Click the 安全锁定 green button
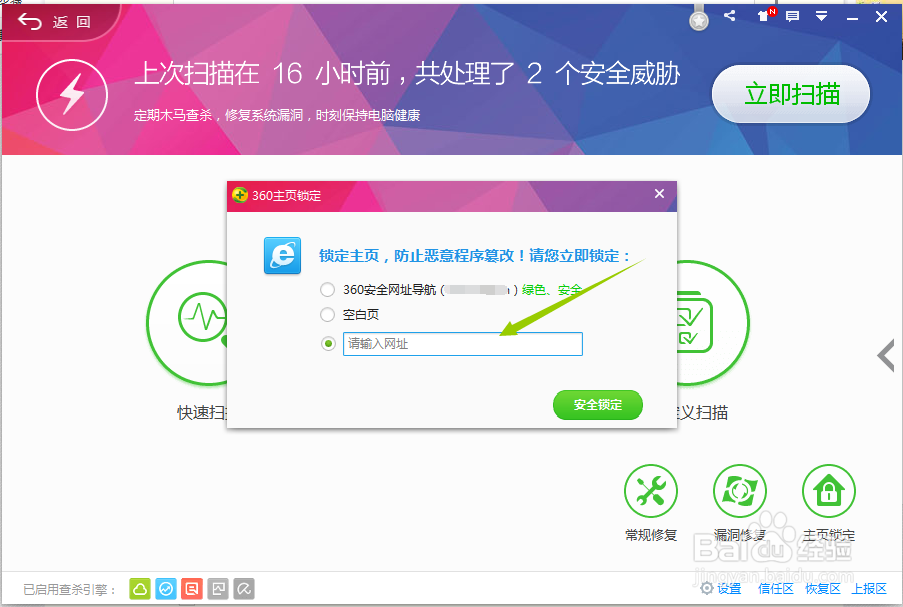 click(x=597, y=405)
